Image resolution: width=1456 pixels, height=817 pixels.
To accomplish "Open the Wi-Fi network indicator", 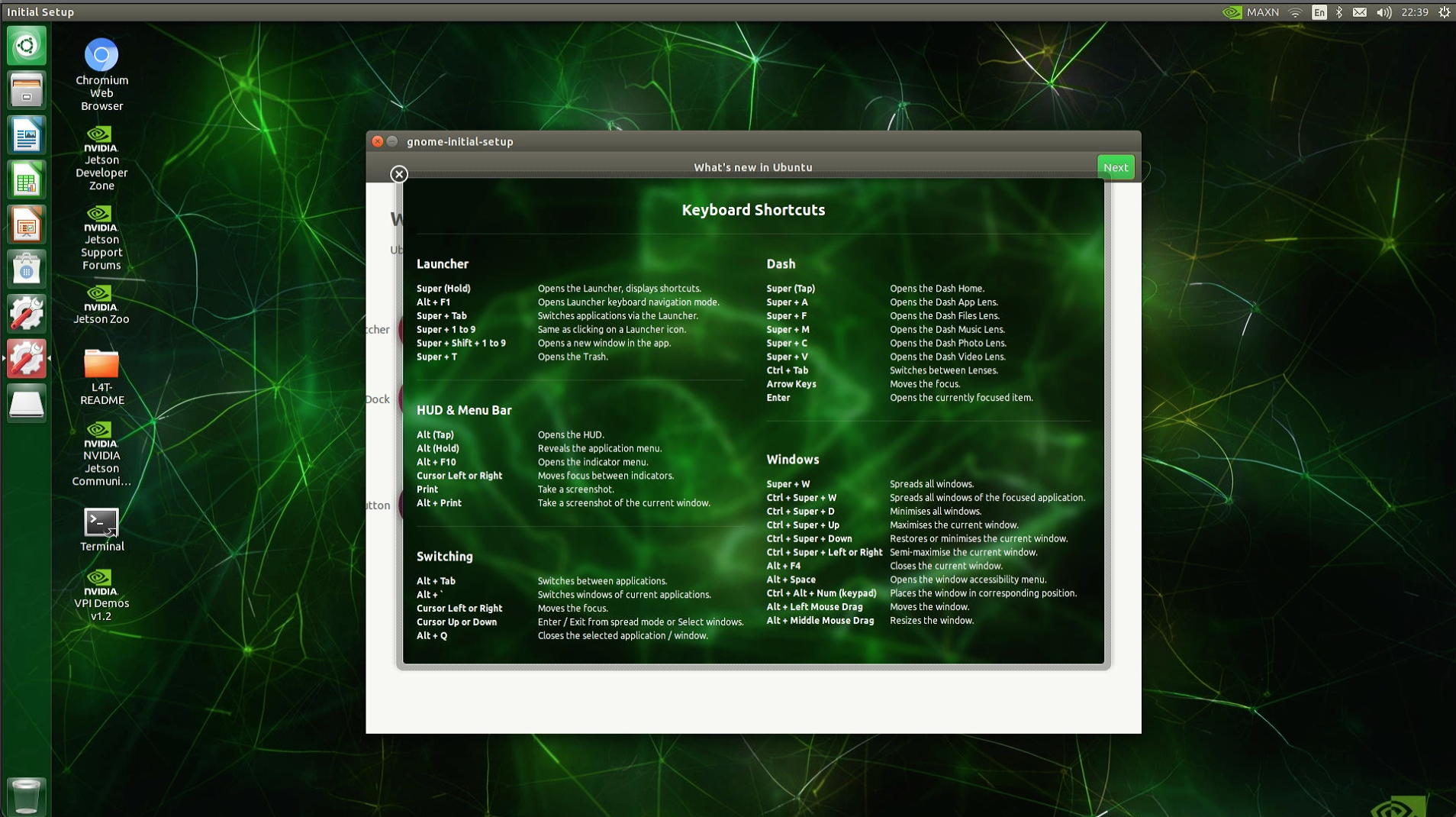I will point(1296,12).
